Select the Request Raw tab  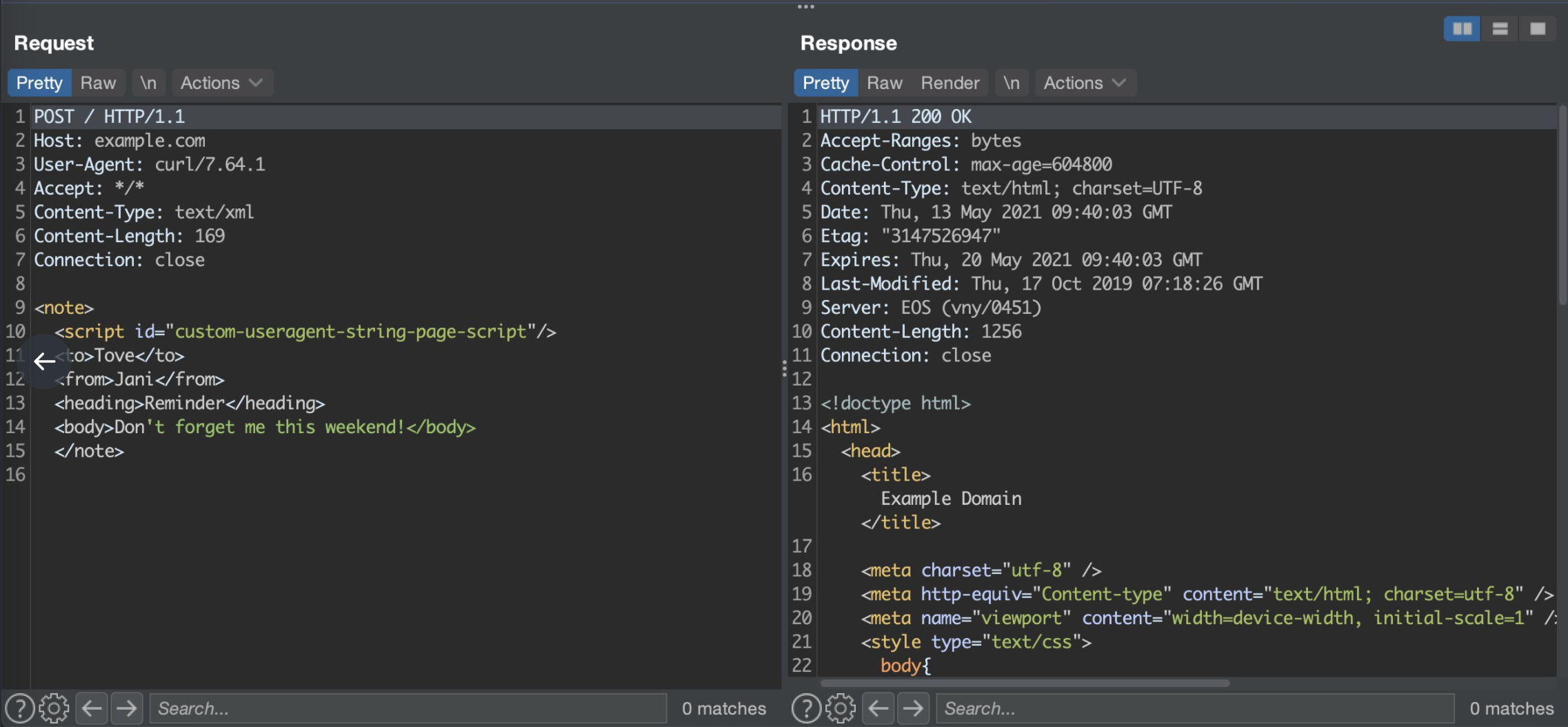click(x=98, y=83)
